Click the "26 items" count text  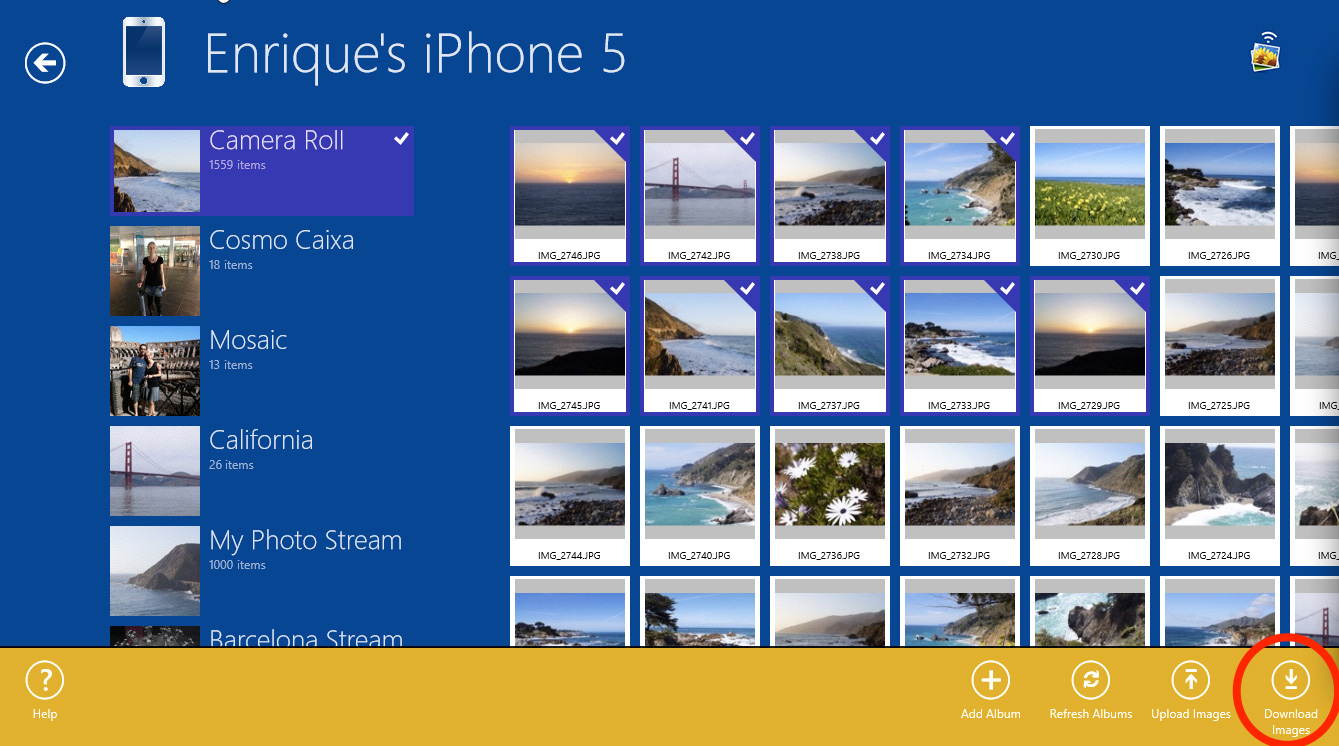(x=231, y=465)
